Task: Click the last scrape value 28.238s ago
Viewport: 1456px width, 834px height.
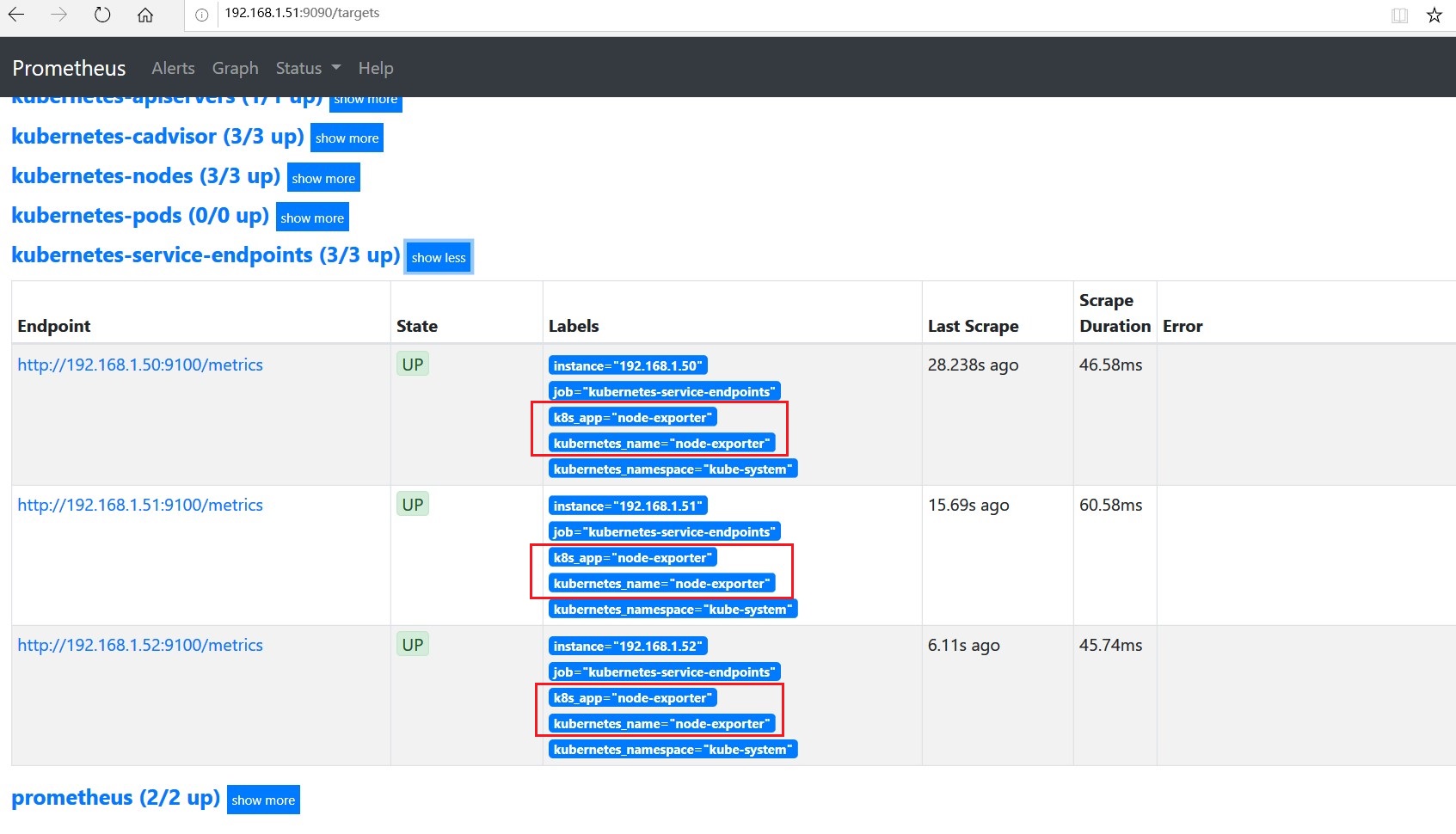Action: [x=973, y=365]
